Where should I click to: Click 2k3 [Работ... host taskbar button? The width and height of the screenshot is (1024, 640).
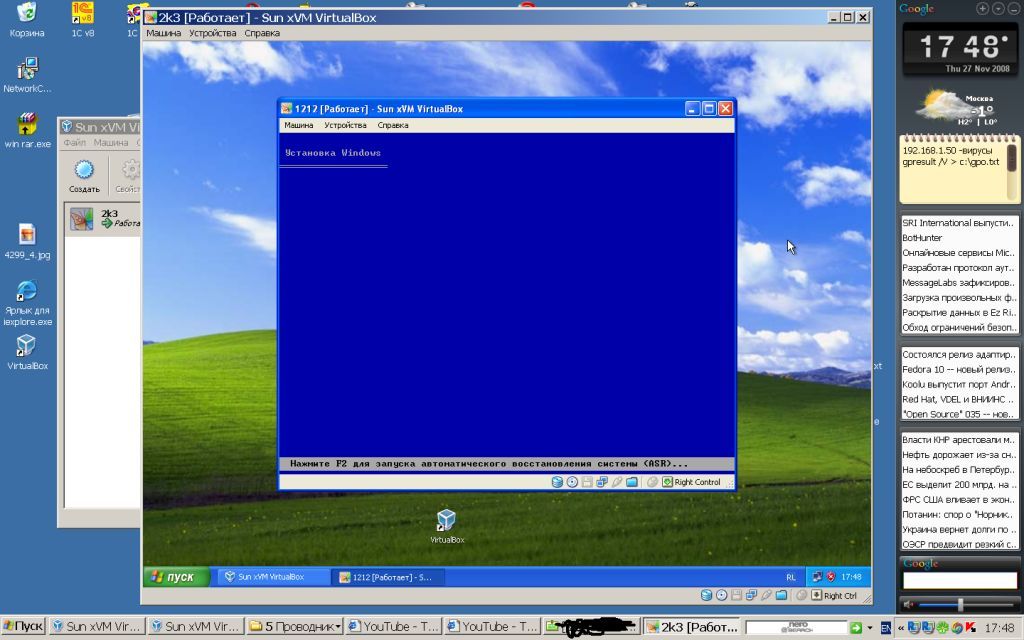tap(692, 626)
